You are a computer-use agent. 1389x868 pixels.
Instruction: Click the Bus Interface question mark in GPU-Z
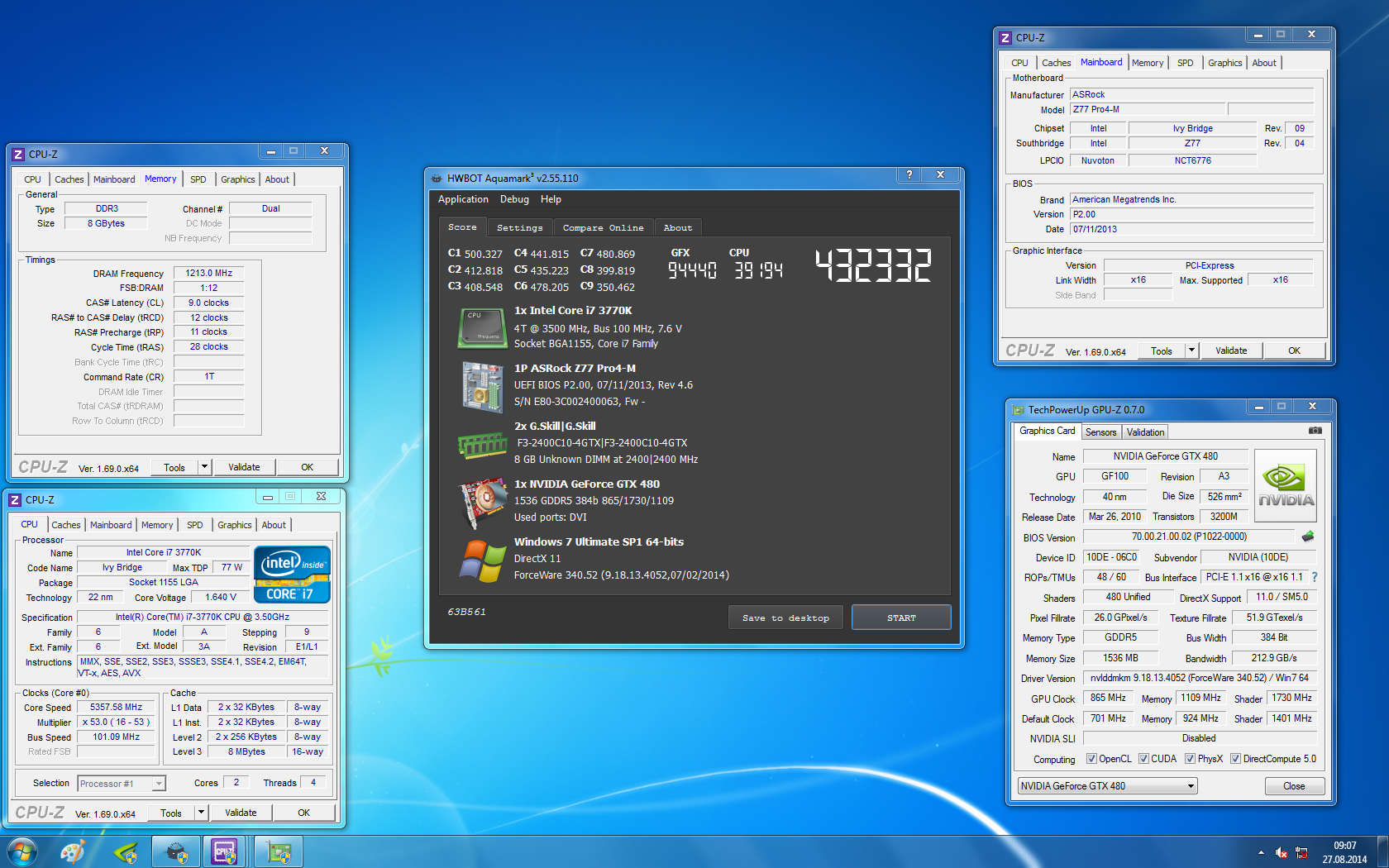coord(1315,577)
